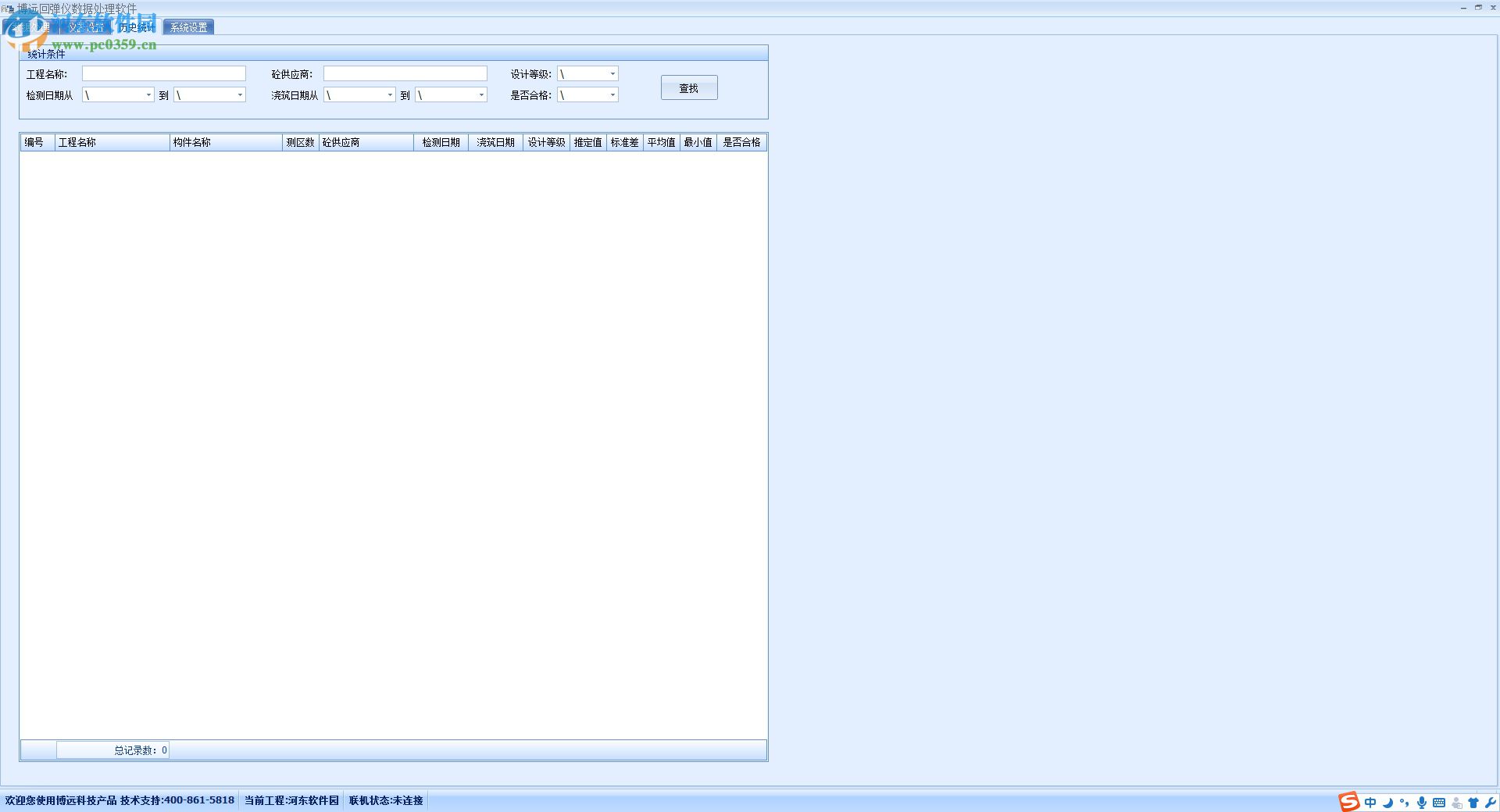The width and height of the screenshot is (1500, 812).
Task: Close the application window
Action: click(x=1492, y=7)
